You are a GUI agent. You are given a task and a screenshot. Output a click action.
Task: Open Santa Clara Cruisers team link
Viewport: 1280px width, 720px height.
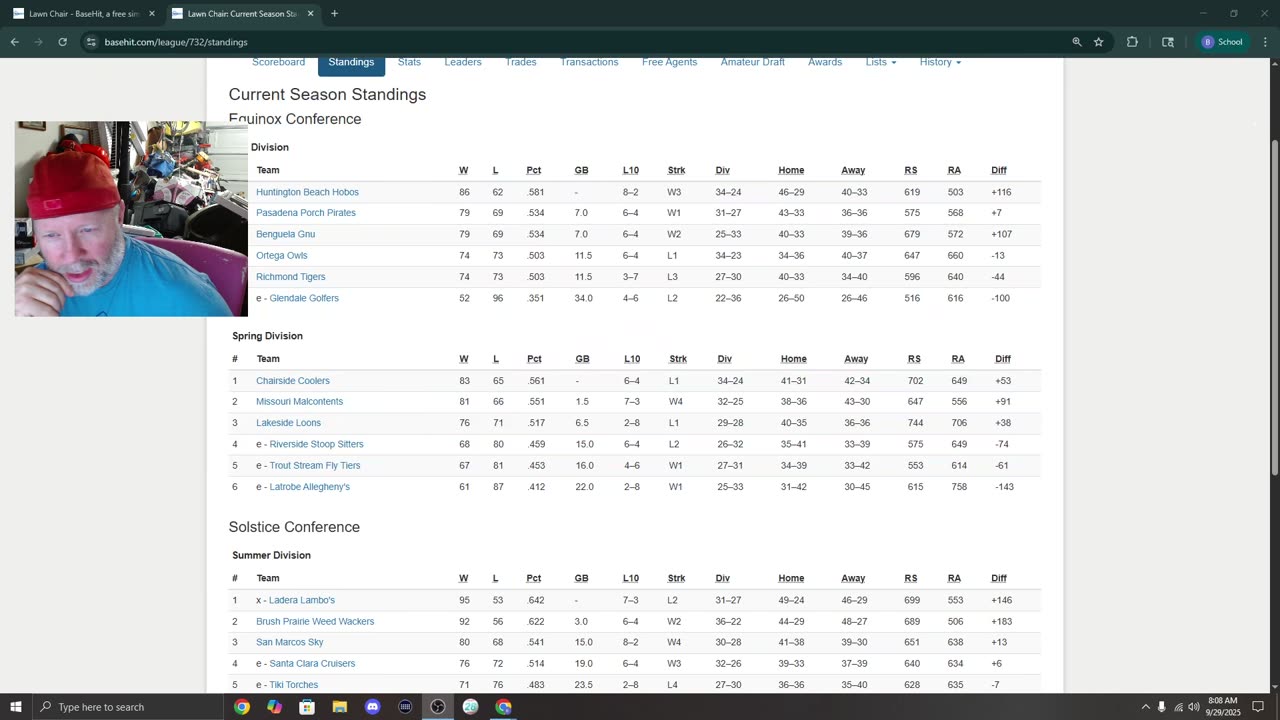click(x=312, y=664)
